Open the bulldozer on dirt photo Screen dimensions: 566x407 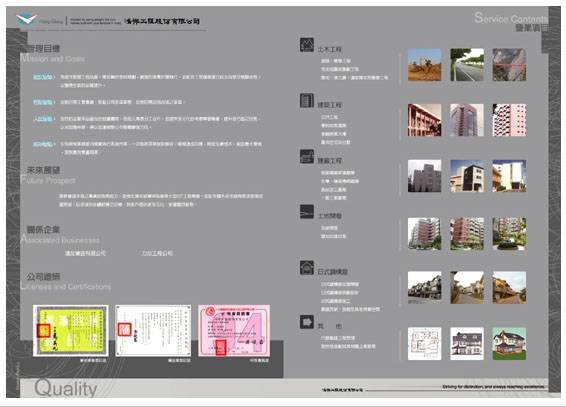click(424, 65)
